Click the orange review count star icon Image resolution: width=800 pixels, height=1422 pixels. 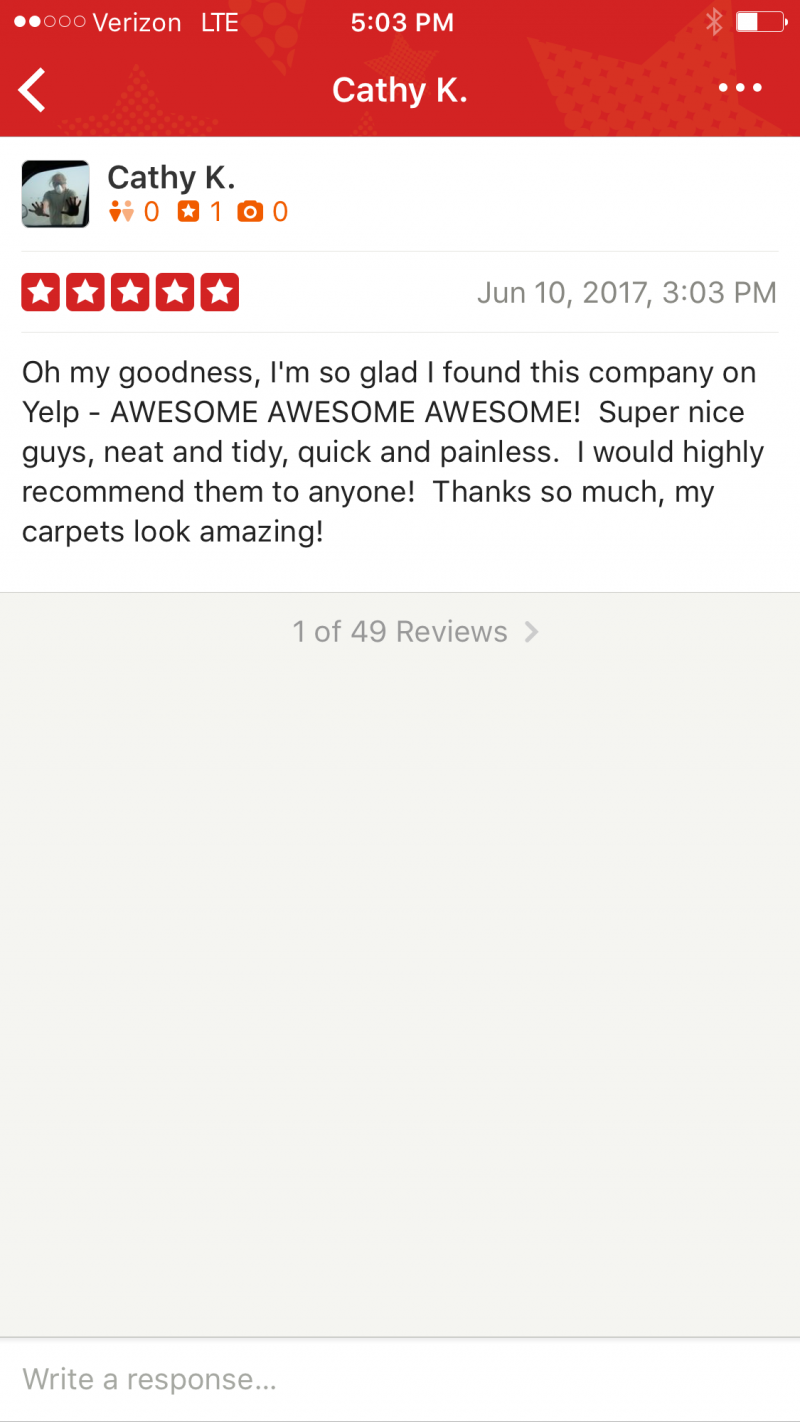(188, 212)
